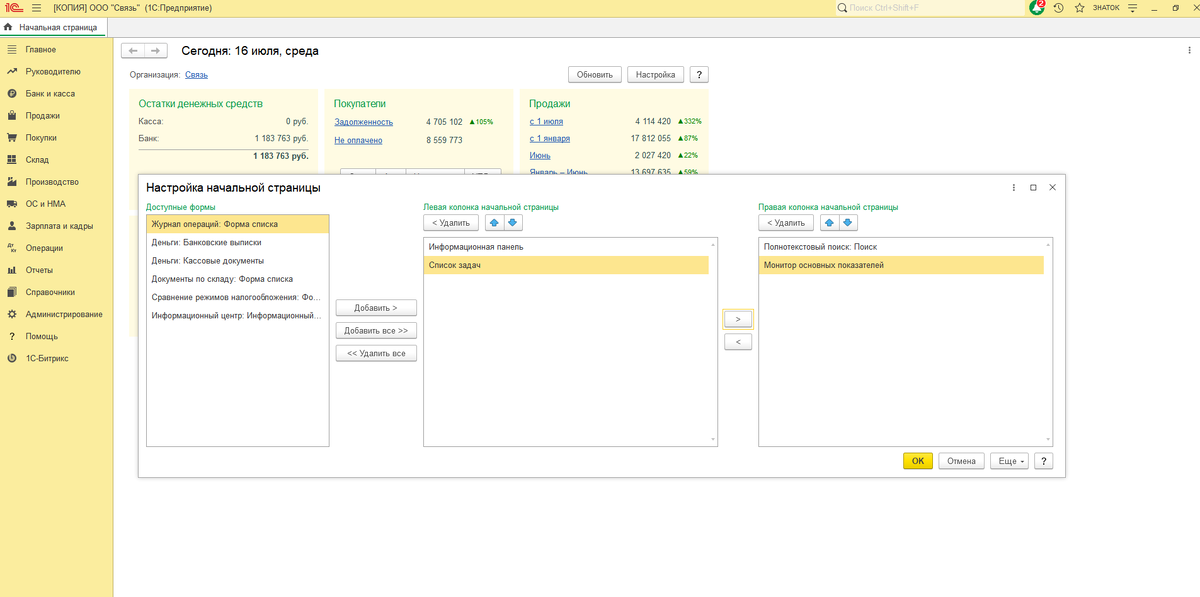Screen dimensions: 1200x597
Task: Click the Добавить > button
Action: pos(376,308)
